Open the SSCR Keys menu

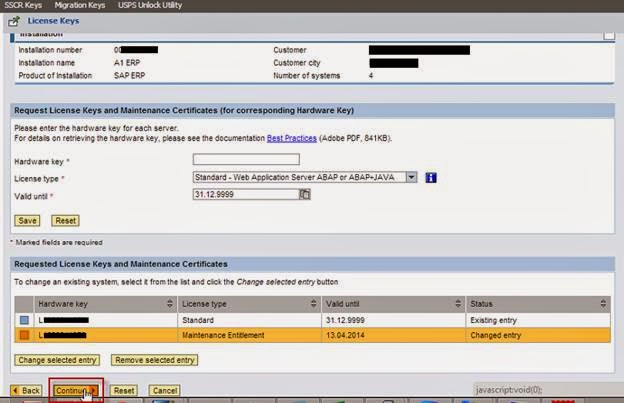pos(23,5)
